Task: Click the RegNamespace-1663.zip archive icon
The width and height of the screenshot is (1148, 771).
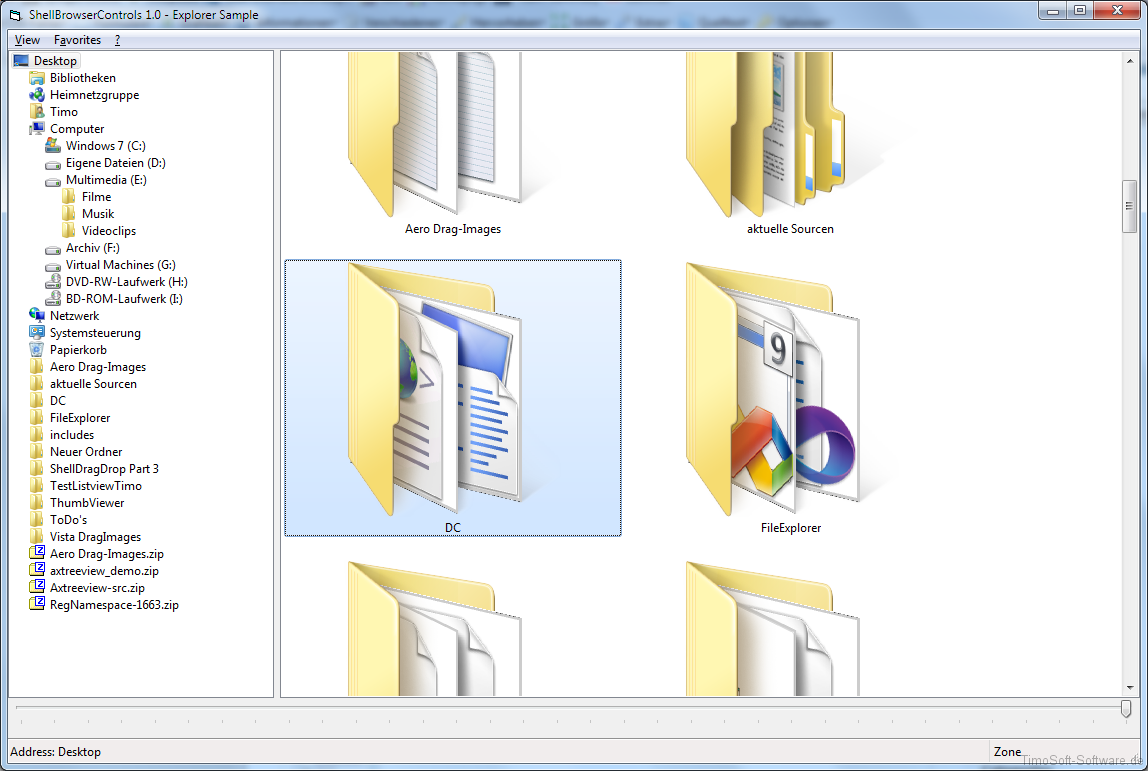Action: [37, 605]
